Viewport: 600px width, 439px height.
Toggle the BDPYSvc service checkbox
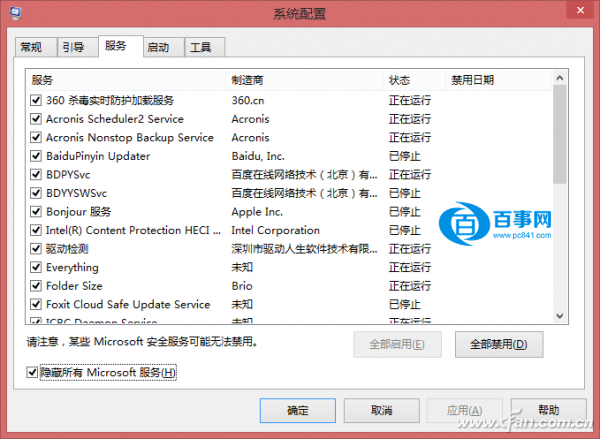pos(36,175)
